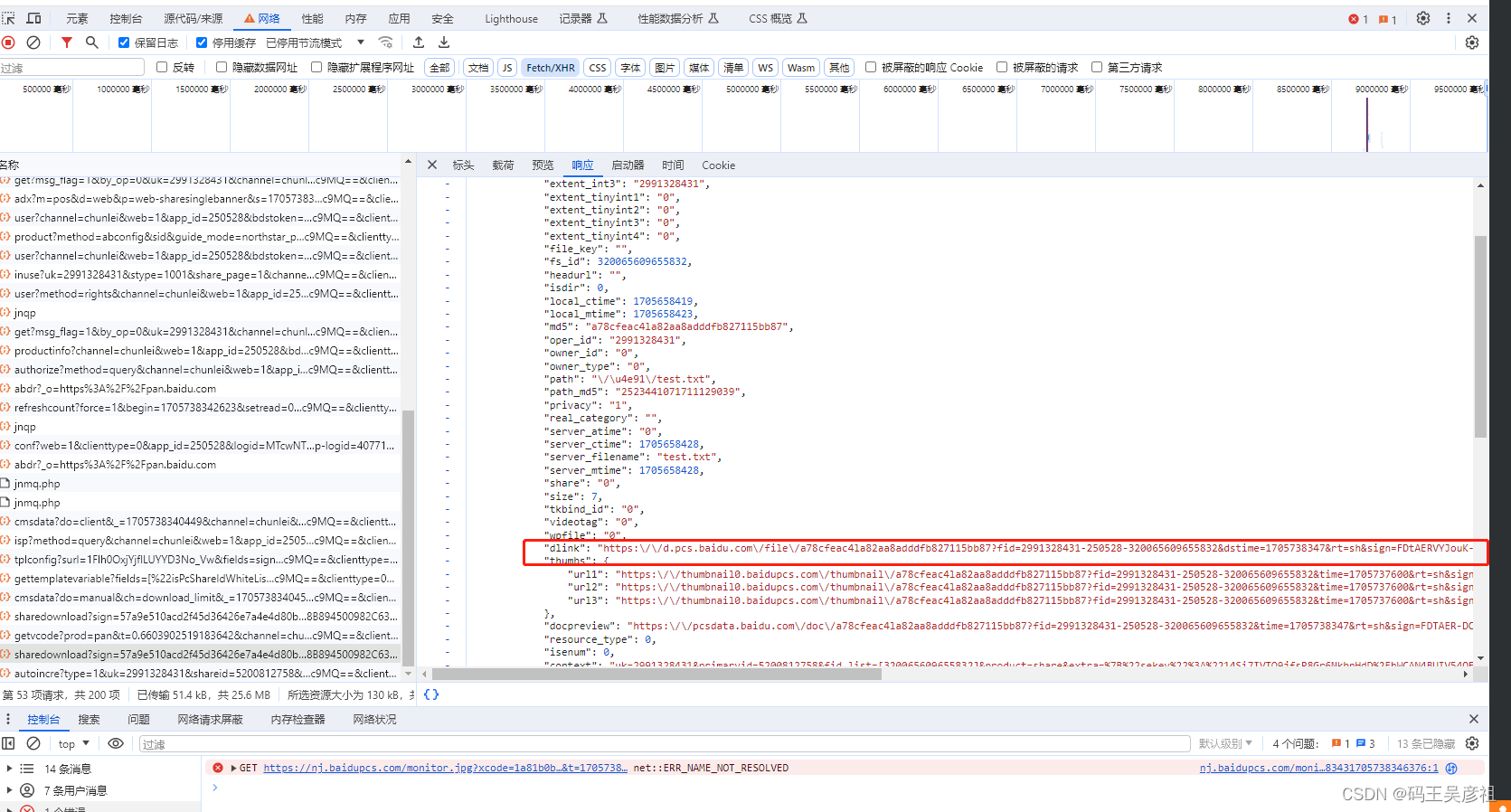
Task: Open the monitor.jpg URL link in console
Action: [445, 768]
